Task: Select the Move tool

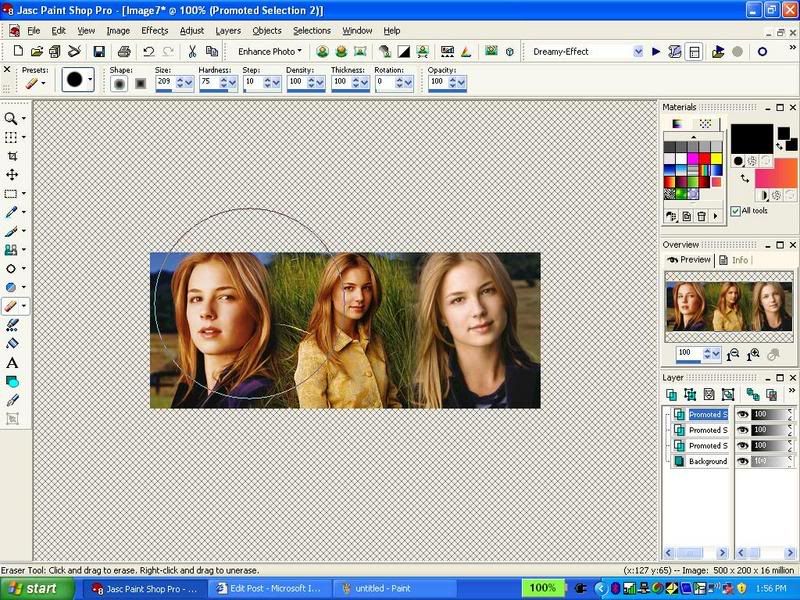Action: 12,175
